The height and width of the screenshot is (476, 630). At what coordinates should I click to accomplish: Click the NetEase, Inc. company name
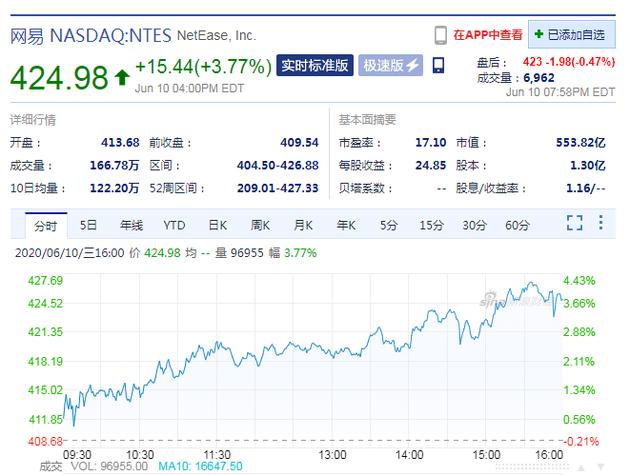(217, 36)
